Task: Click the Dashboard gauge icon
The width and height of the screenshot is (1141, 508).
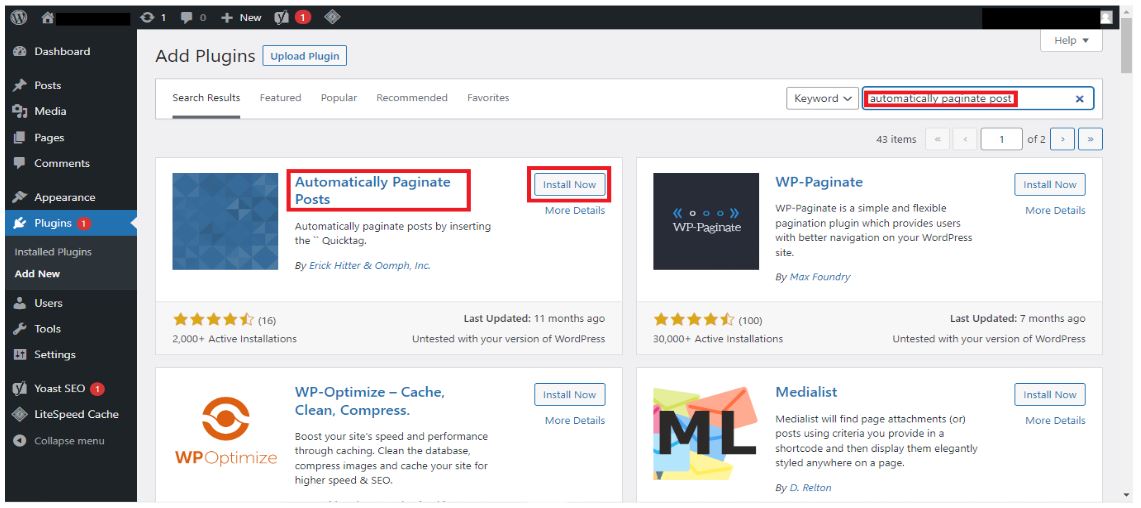Action: (20, 52)
